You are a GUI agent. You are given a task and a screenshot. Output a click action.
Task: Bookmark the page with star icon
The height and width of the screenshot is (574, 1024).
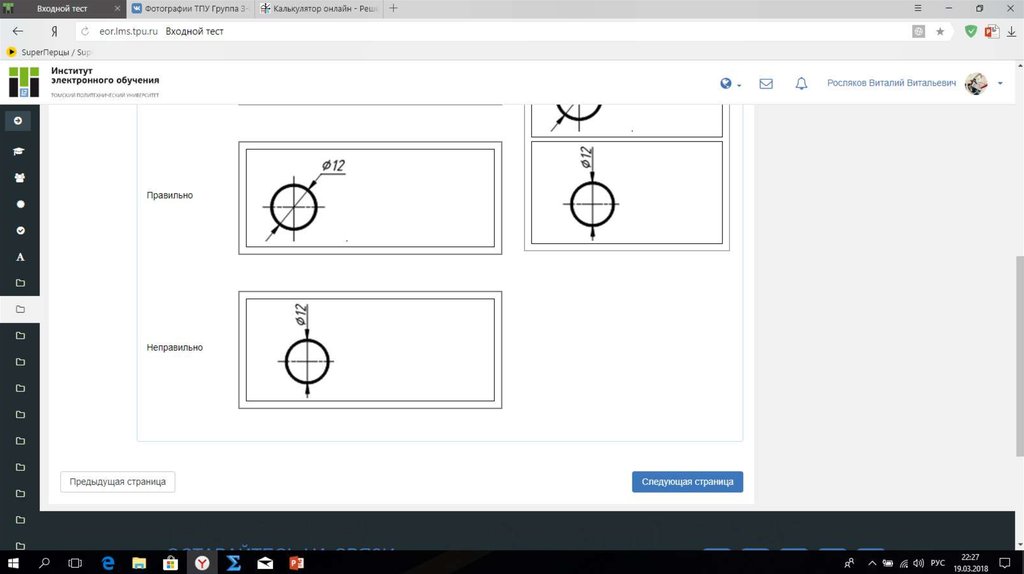(x=940, y=32)
